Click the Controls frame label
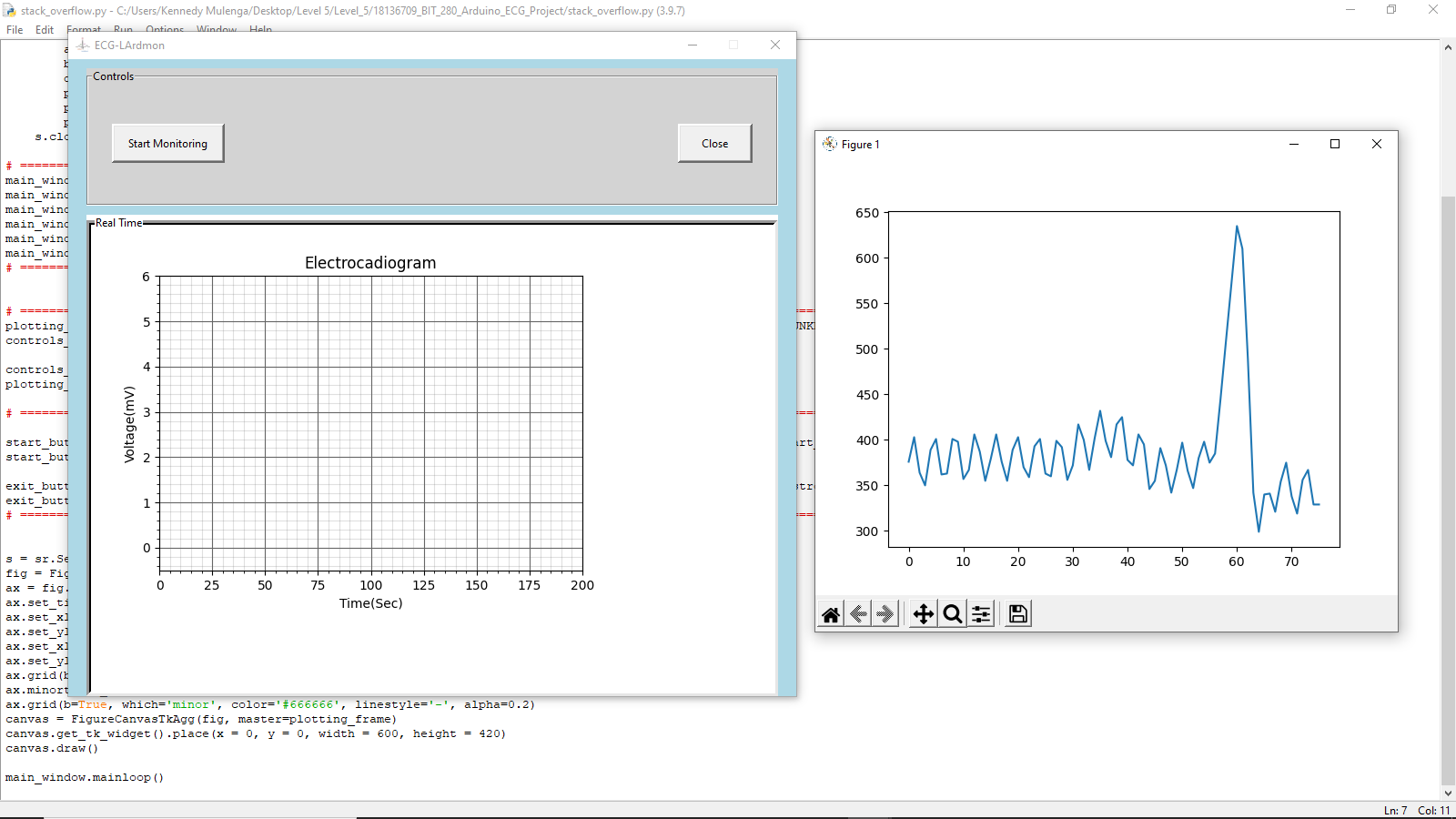Viewport: 1456px width, 819px height. [113, 76]
